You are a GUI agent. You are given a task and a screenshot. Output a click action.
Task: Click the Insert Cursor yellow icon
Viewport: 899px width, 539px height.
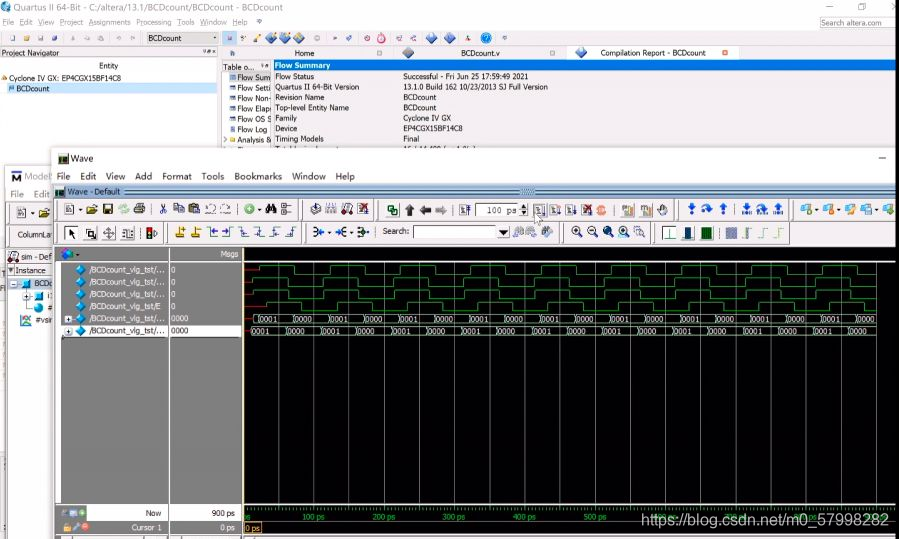point(180,232)
